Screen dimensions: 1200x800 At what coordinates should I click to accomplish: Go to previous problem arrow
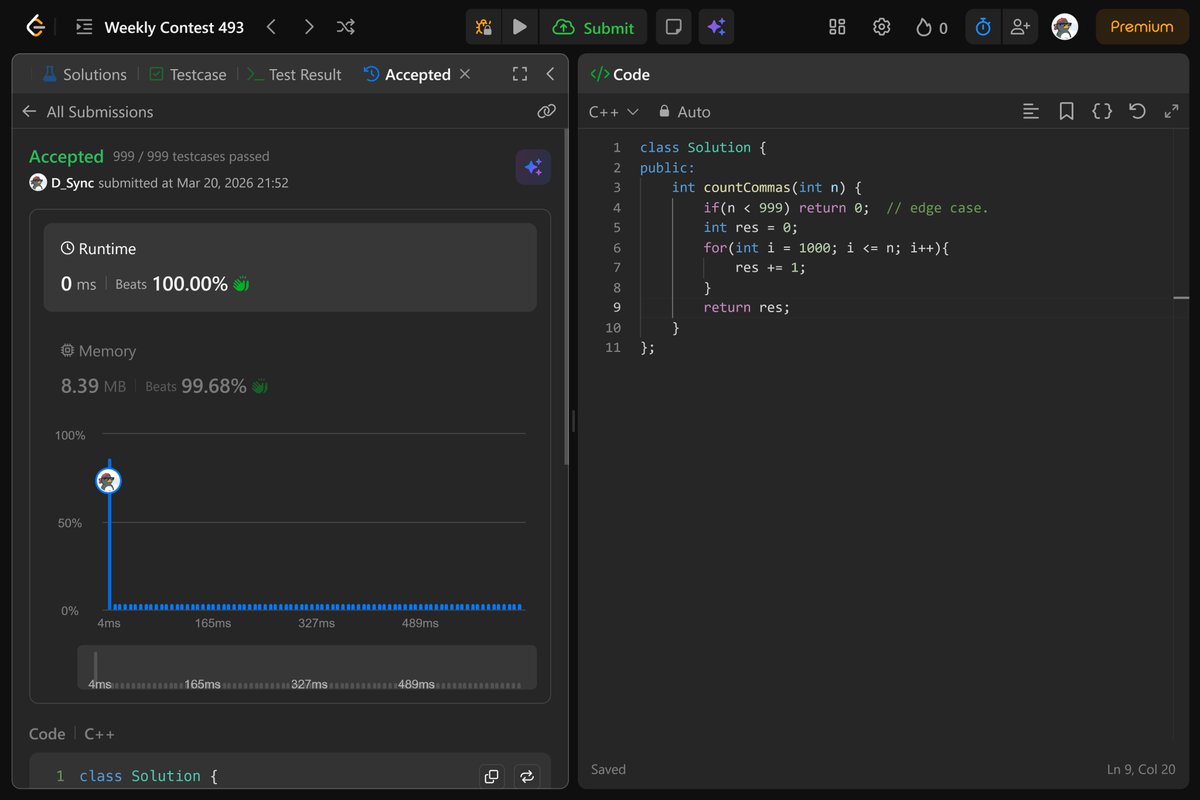[x=271, y=27]
